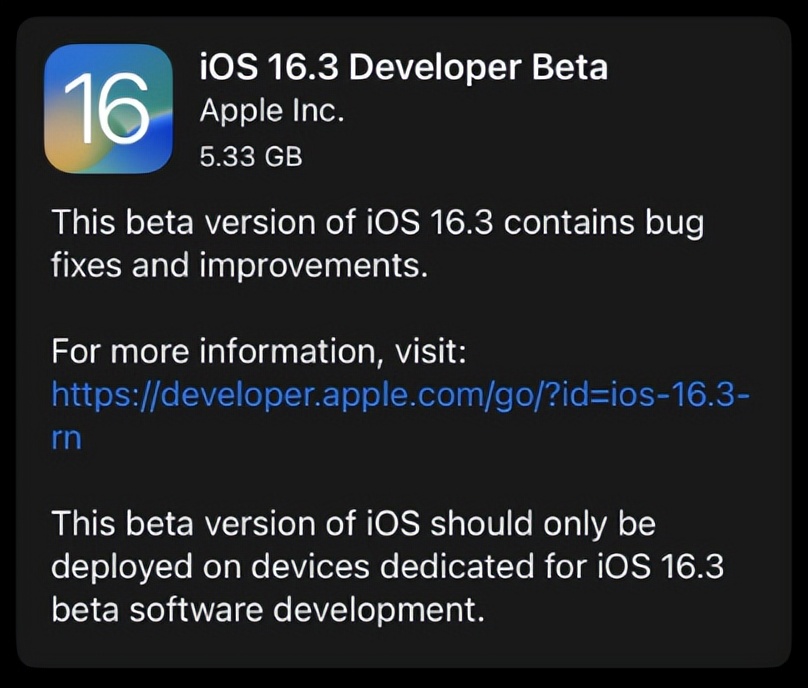Select the 'iOS 16.3 Developer Beta' title
This screenshot has width=808, height=688.
[402, 67]
